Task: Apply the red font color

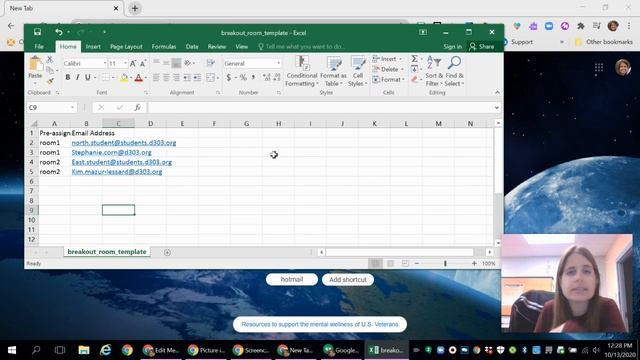Action: point(138,78)
